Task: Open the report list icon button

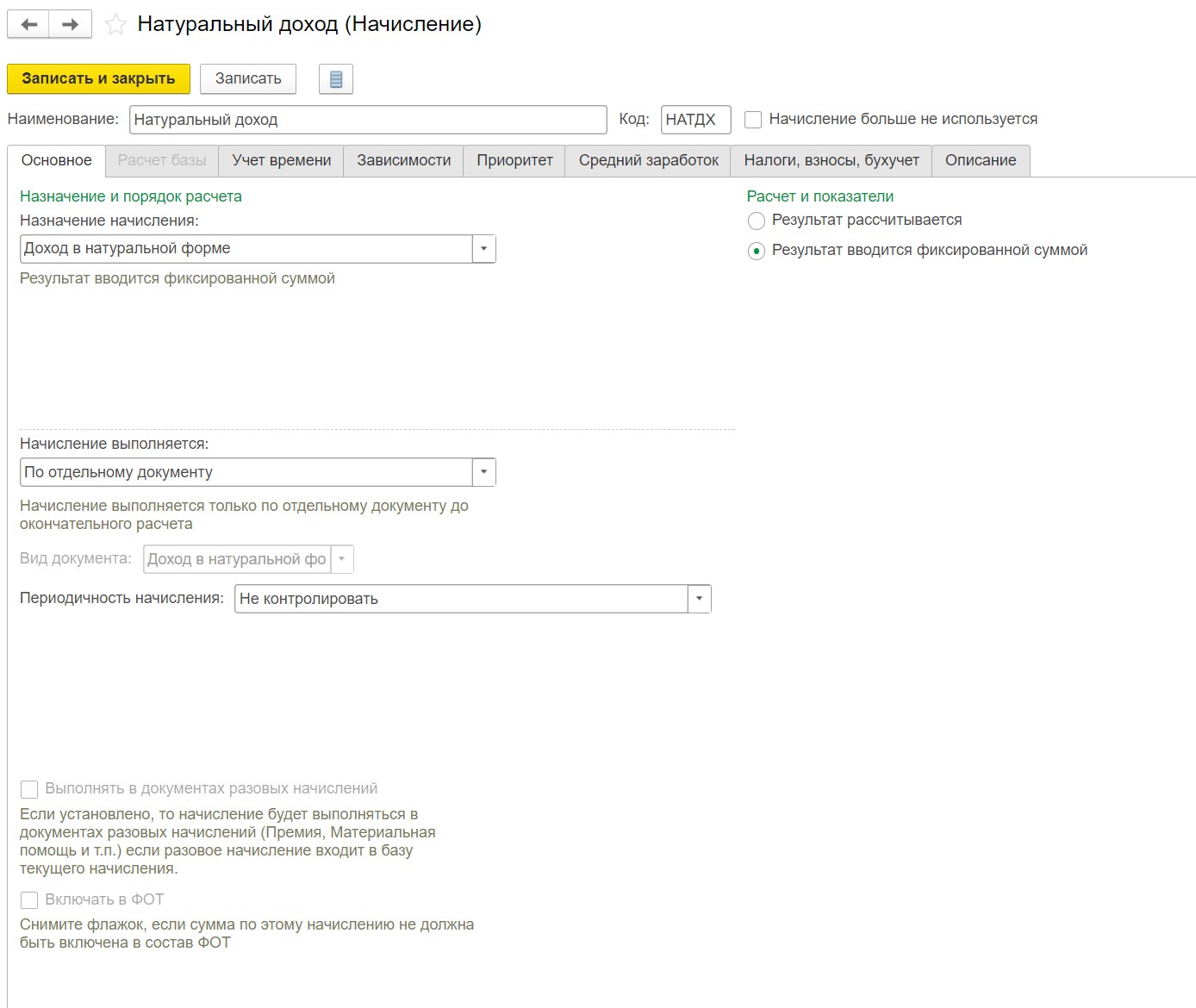Action: (x=336, y=79)
